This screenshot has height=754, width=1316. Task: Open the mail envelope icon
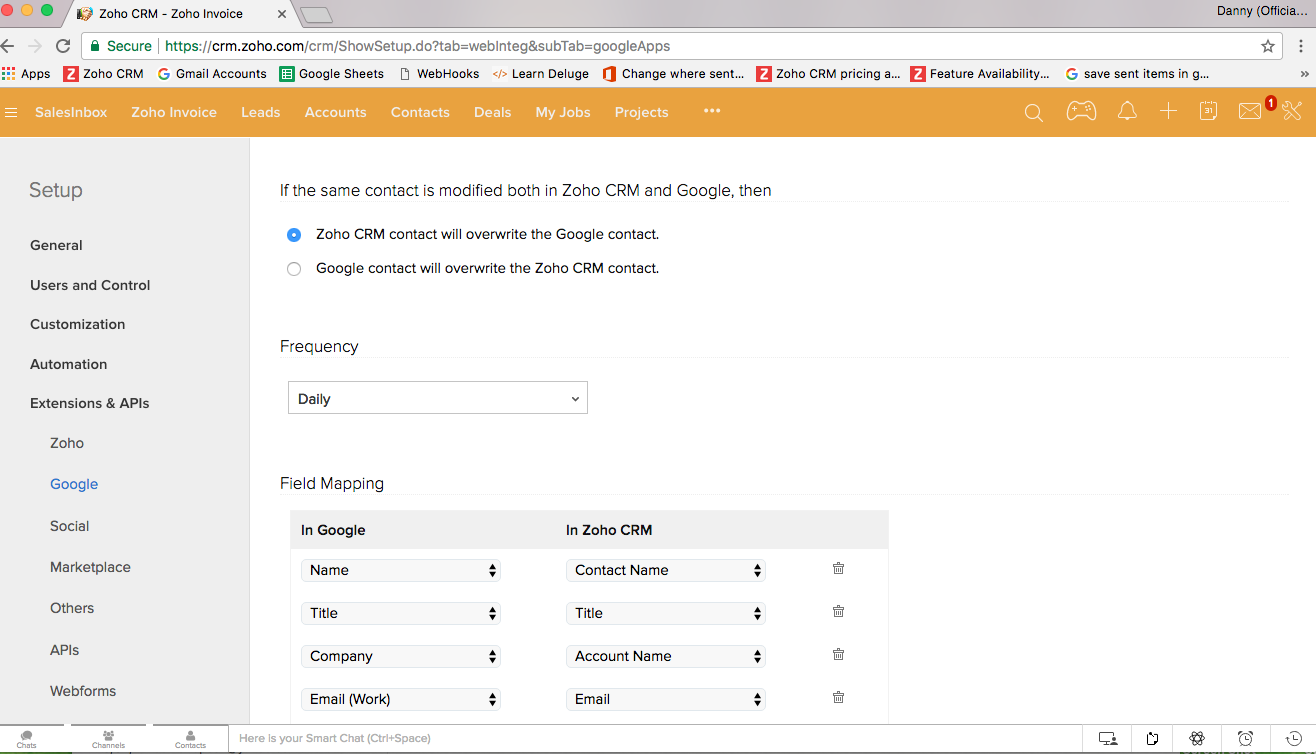click(x=1250, y=112)
